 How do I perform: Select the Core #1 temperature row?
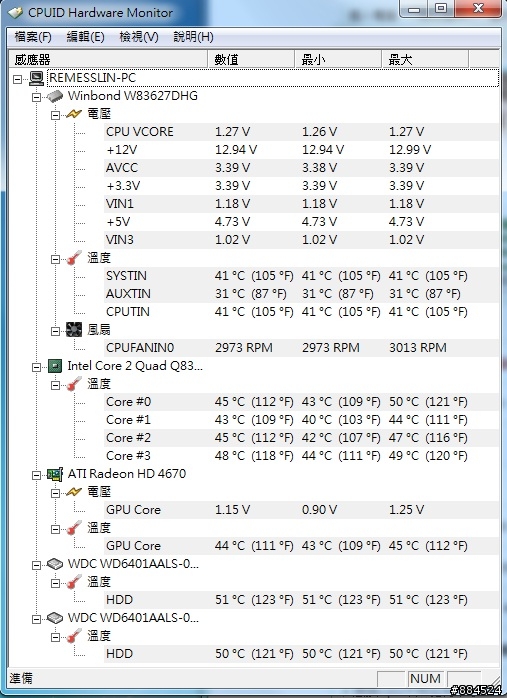pos(301,420)
